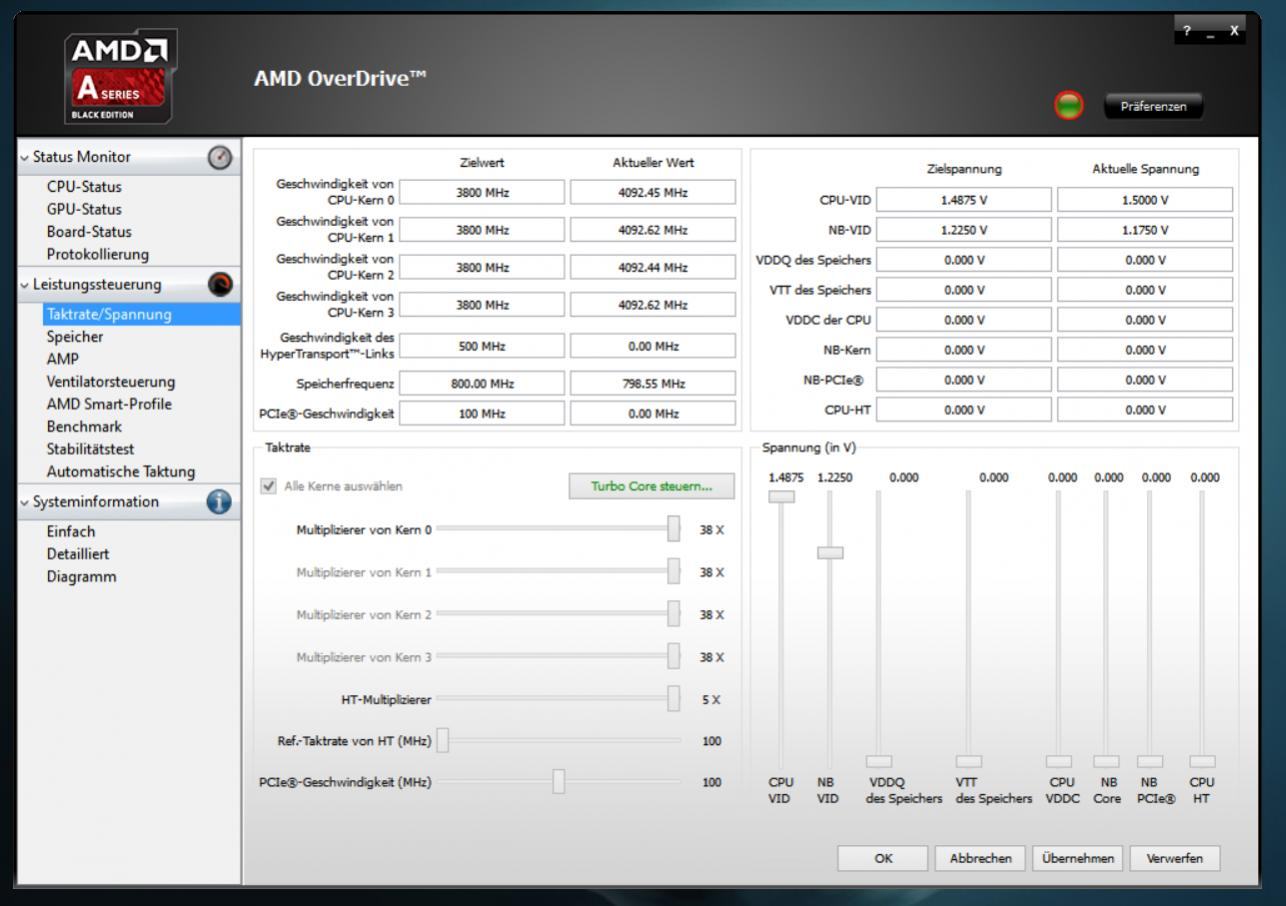Click Multiplizierer von Kern 1 slider handle
The image size is (1286, 906).
pyautogui.click(x=674, y=571)
